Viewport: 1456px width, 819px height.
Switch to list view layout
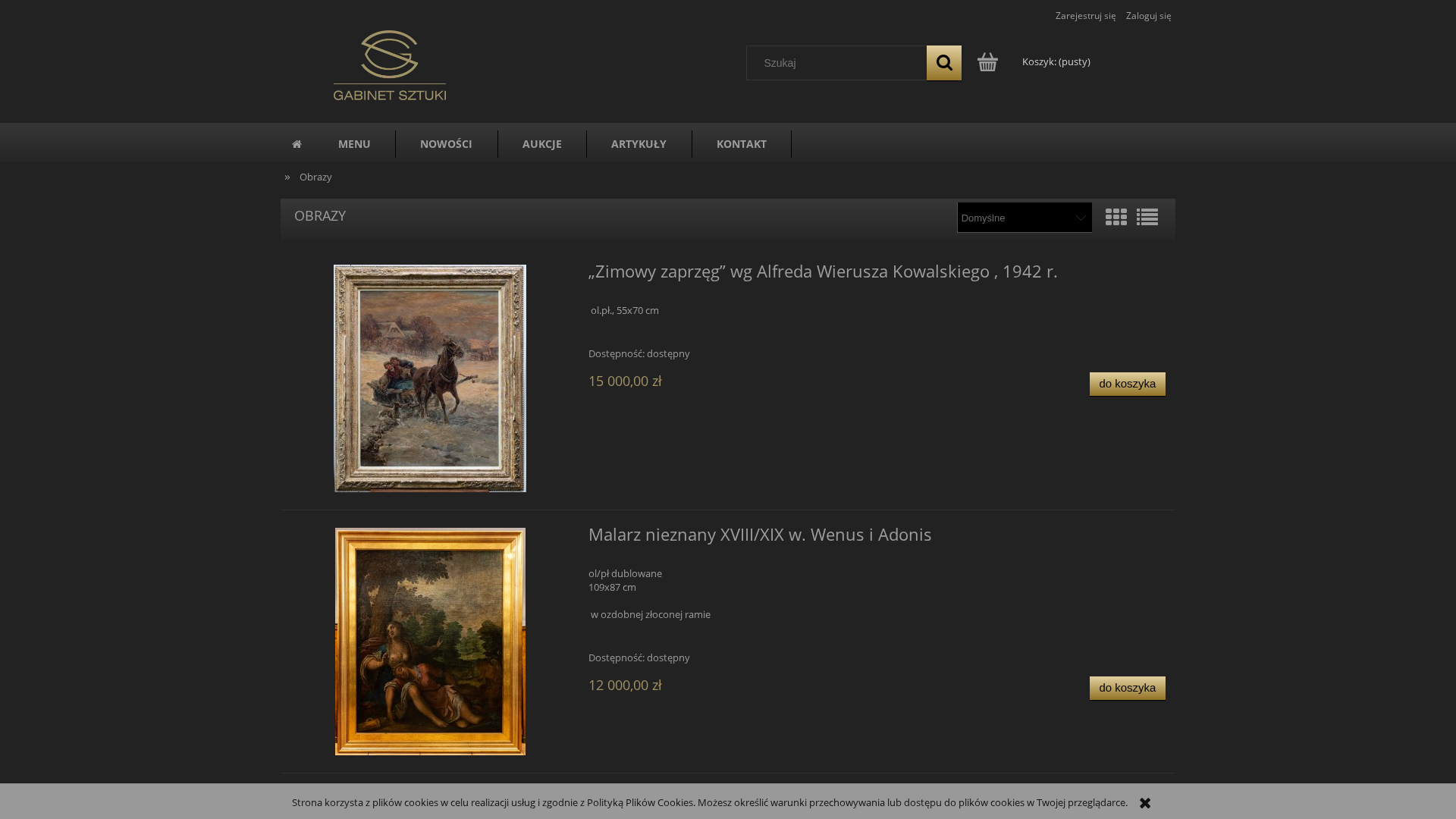pyautogui.click(x=1147, y=218)
